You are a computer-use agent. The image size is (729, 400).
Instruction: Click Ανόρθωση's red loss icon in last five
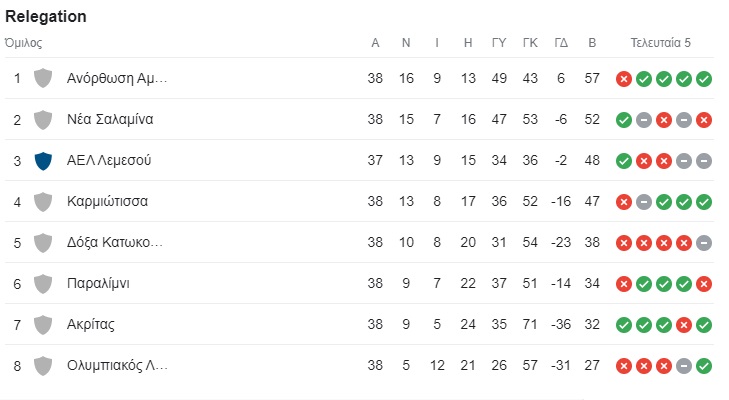(x=624, y=79)
